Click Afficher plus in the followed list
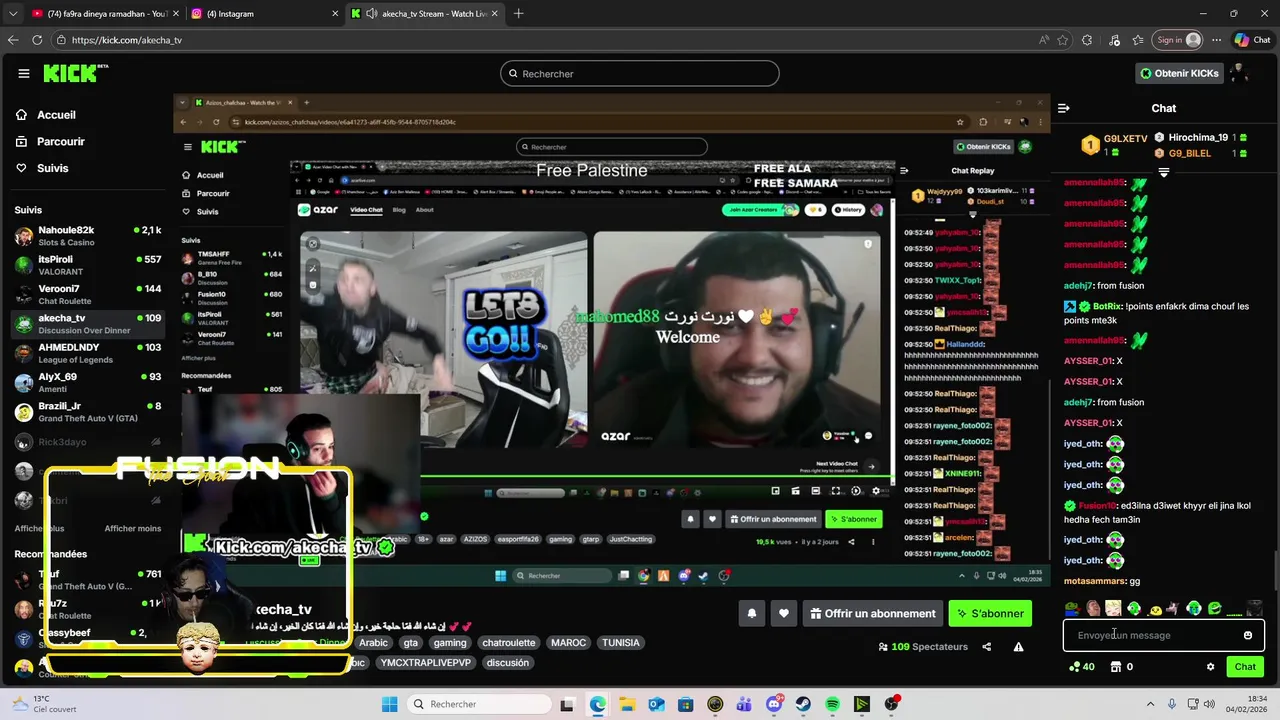The image size is (1280, 720). click(39, 529)
